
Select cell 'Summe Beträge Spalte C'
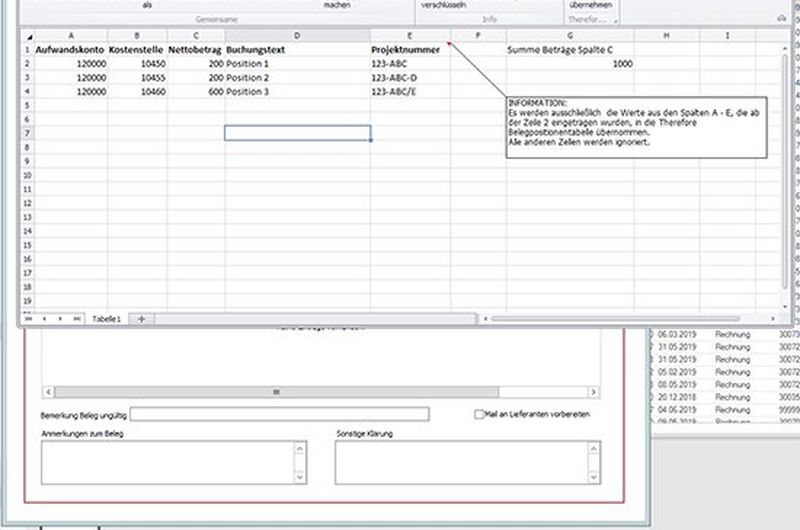click(x=570, y=49)
